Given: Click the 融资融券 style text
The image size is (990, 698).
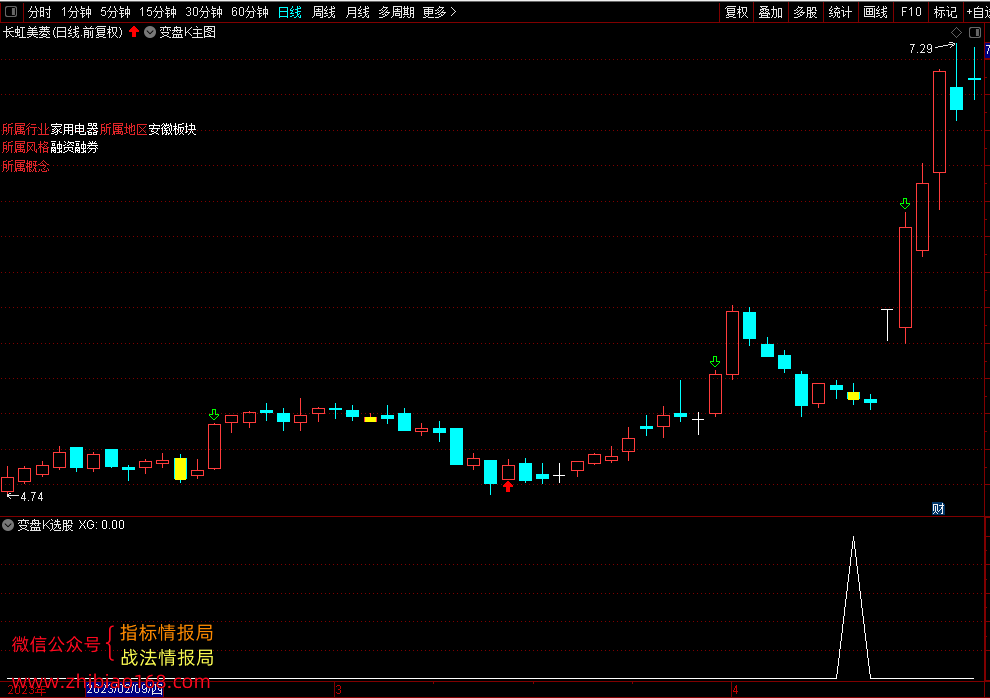Looking at the screenshot, I should (75, 148).
